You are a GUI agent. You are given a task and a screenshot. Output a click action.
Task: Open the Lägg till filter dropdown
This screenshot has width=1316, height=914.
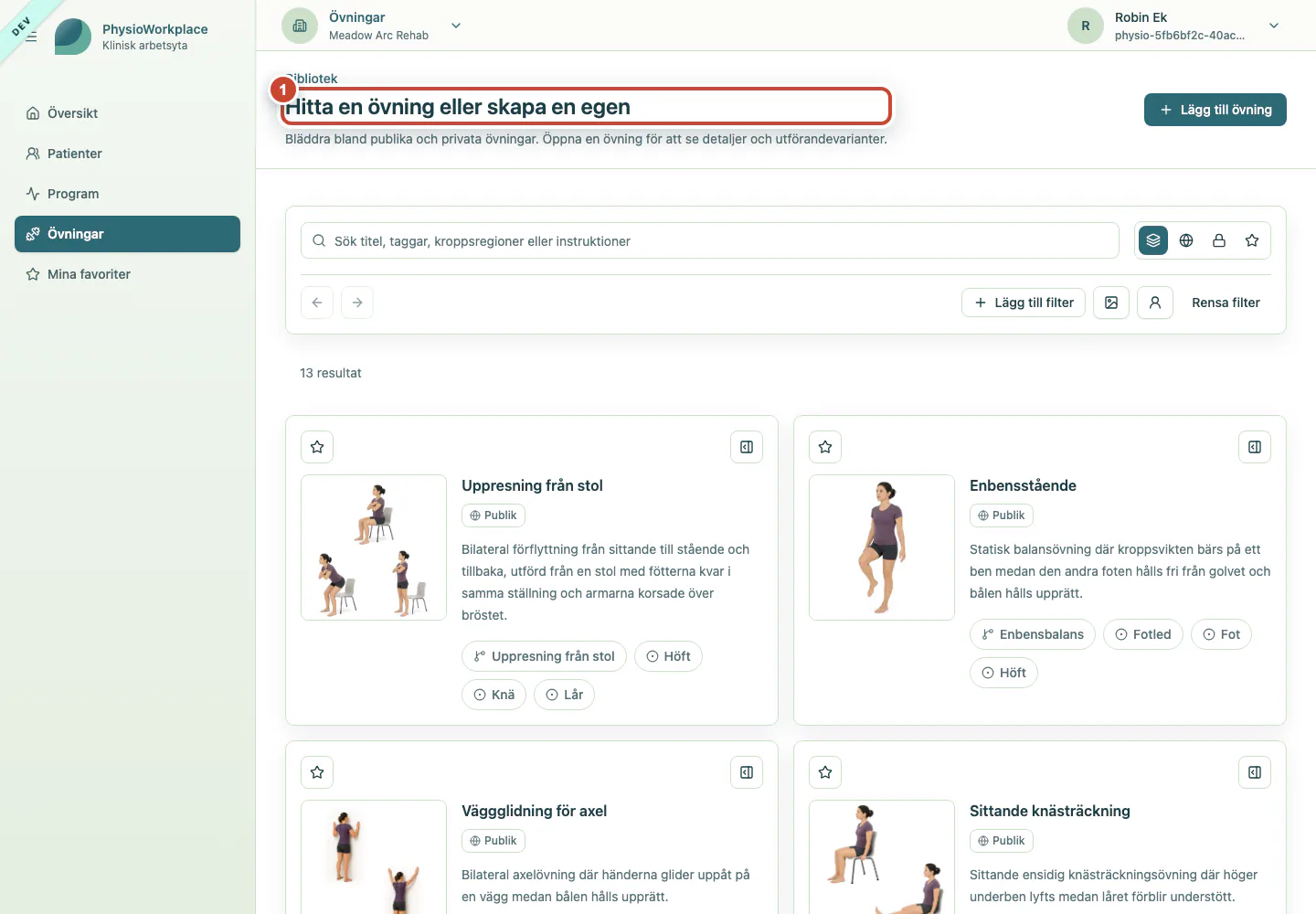click(x=1024, y=303)
